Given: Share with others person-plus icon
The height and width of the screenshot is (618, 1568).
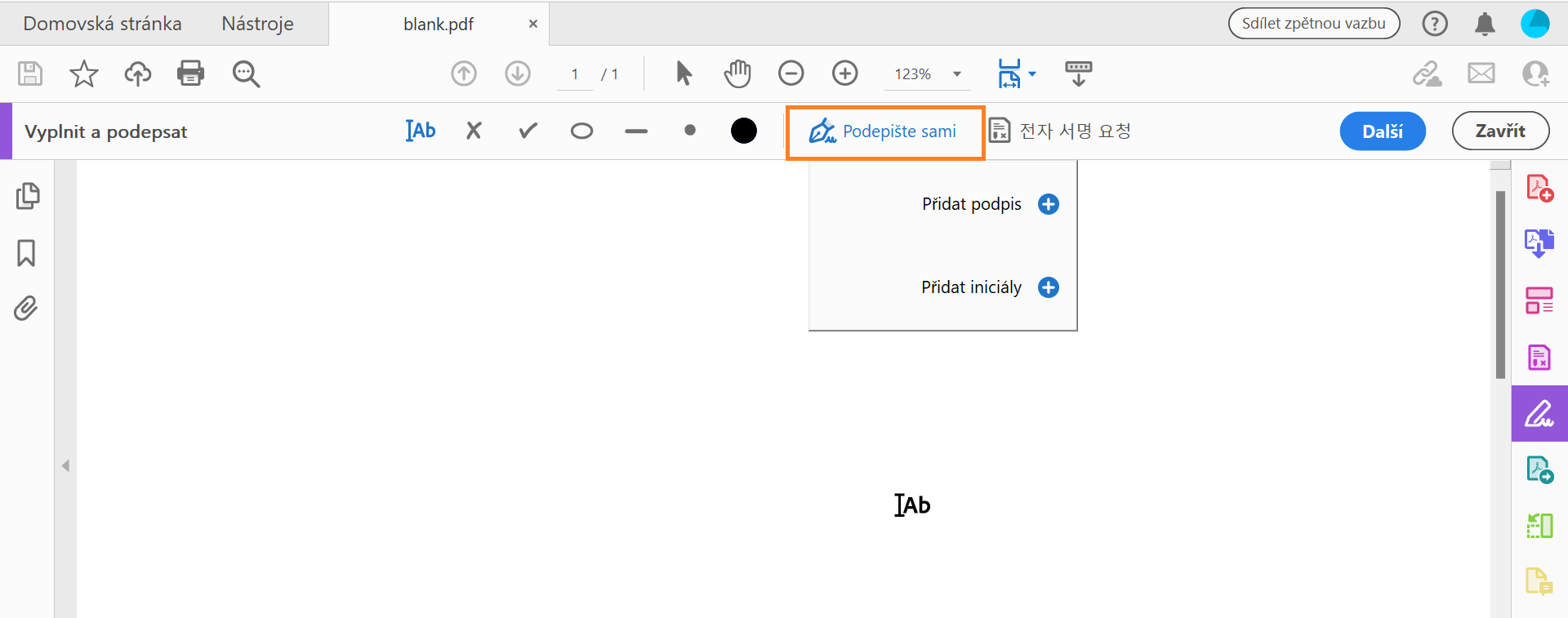Looking at the screenshot, I should (1535, 73).
